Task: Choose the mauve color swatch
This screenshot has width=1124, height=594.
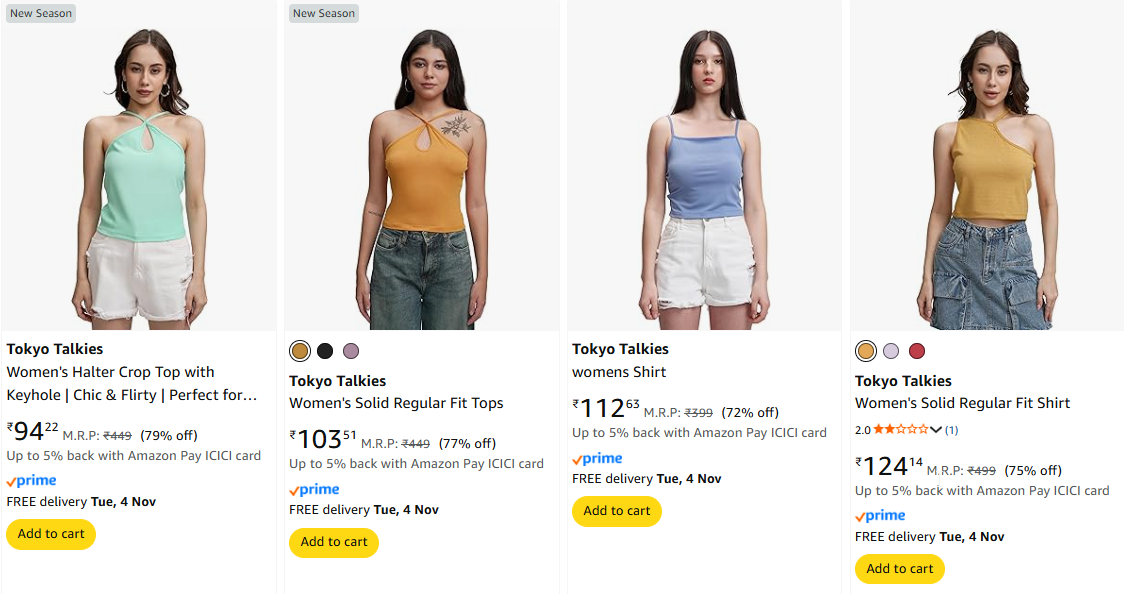Action: pos(351,351)
